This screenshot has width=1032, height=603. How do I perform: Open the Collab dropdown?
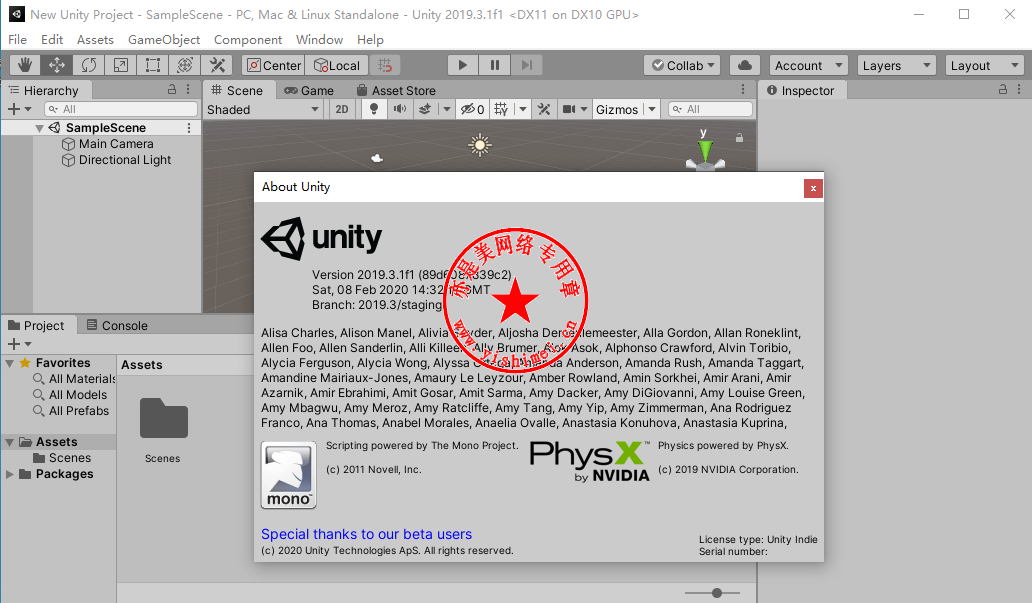coord(682,65)
